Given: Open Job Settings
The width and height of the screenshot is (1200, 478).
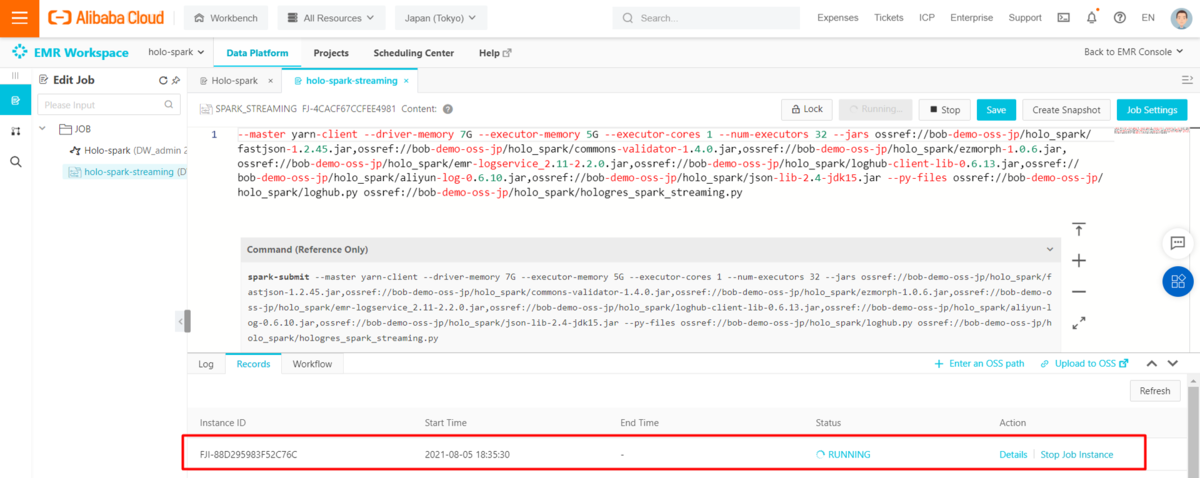Looking at the screenshot, I should coord(1152,110).
